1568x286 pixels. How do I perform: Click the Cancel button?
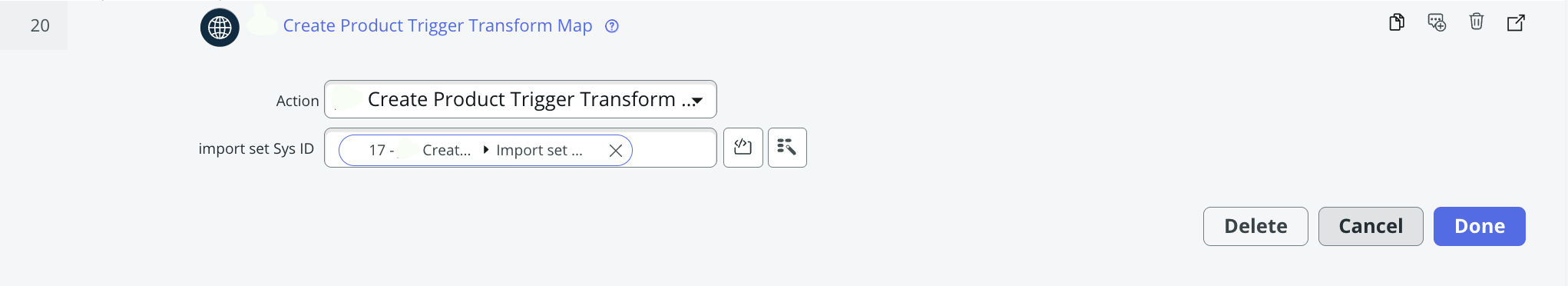[x=1371, y=226]
